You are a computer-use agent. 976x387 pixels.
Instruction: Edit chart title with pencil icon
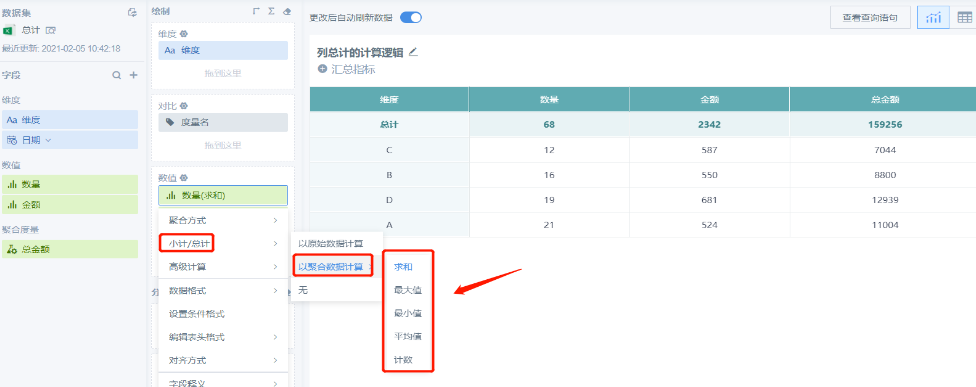413,52
